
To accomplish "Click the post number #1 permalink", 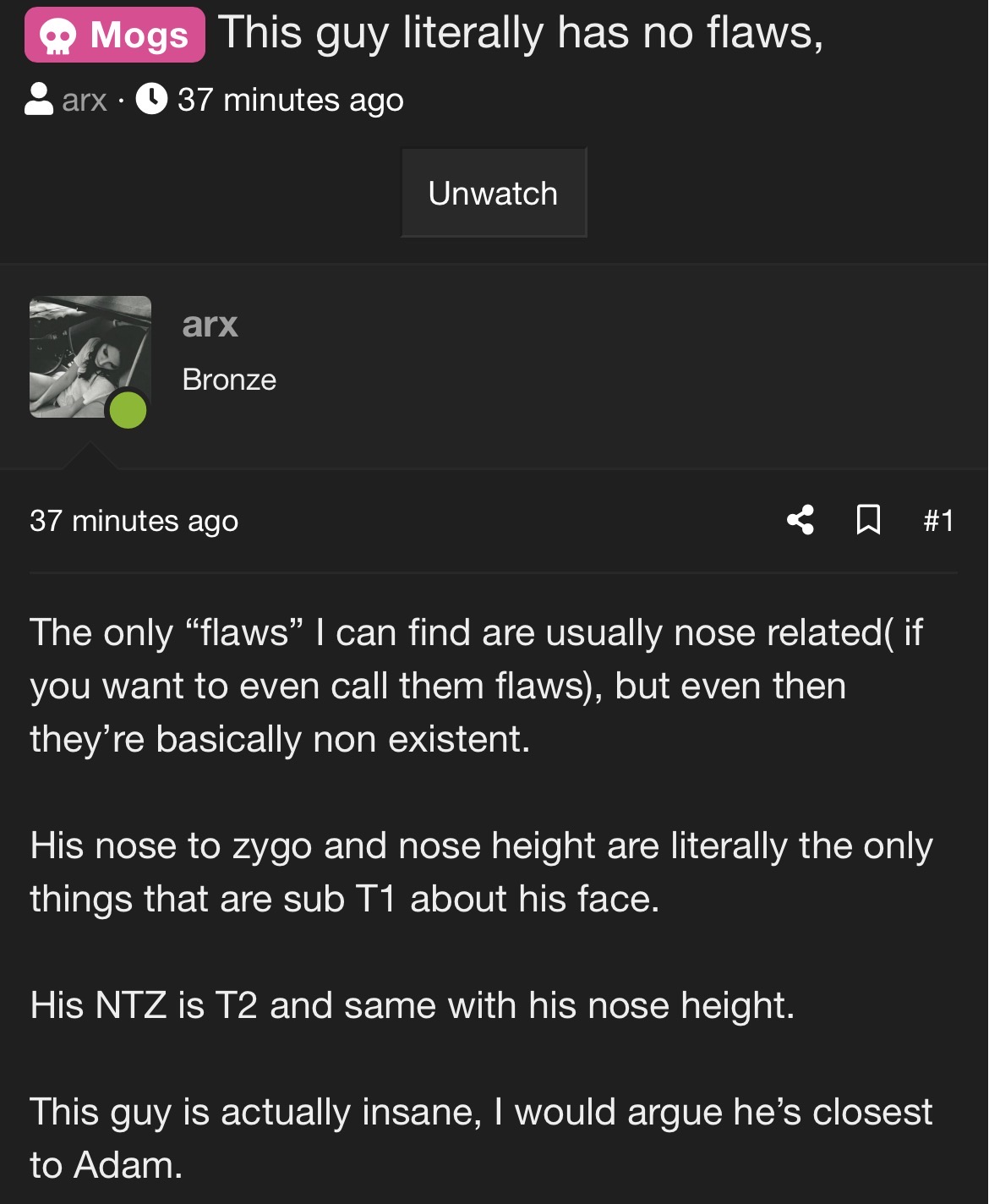I will click(938, 520).
